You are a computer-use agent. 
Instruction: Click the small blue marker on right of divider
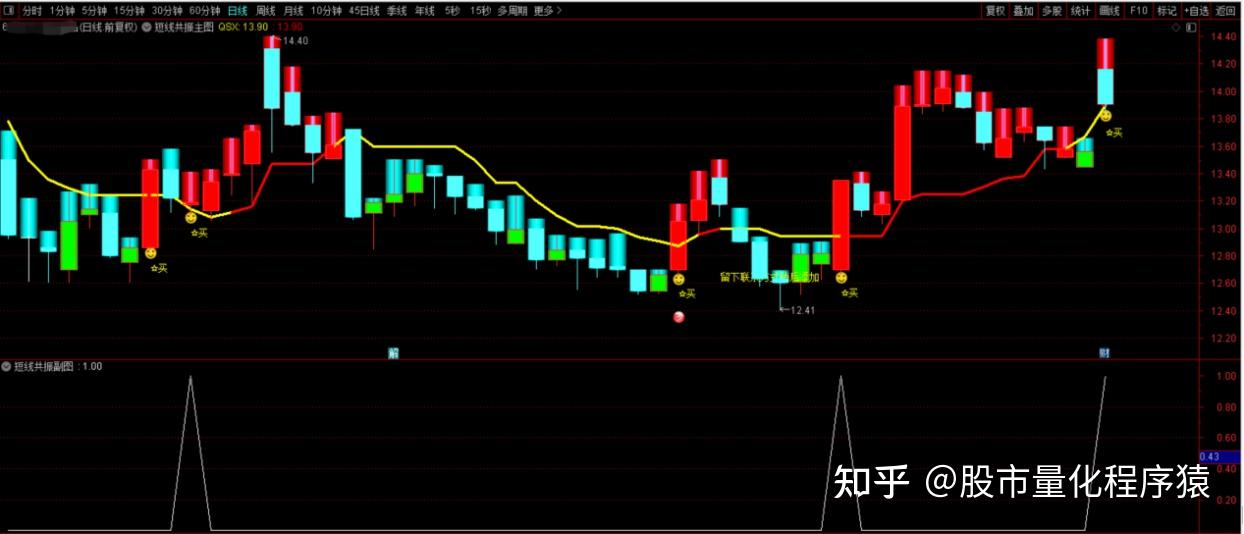point(1105,353)
